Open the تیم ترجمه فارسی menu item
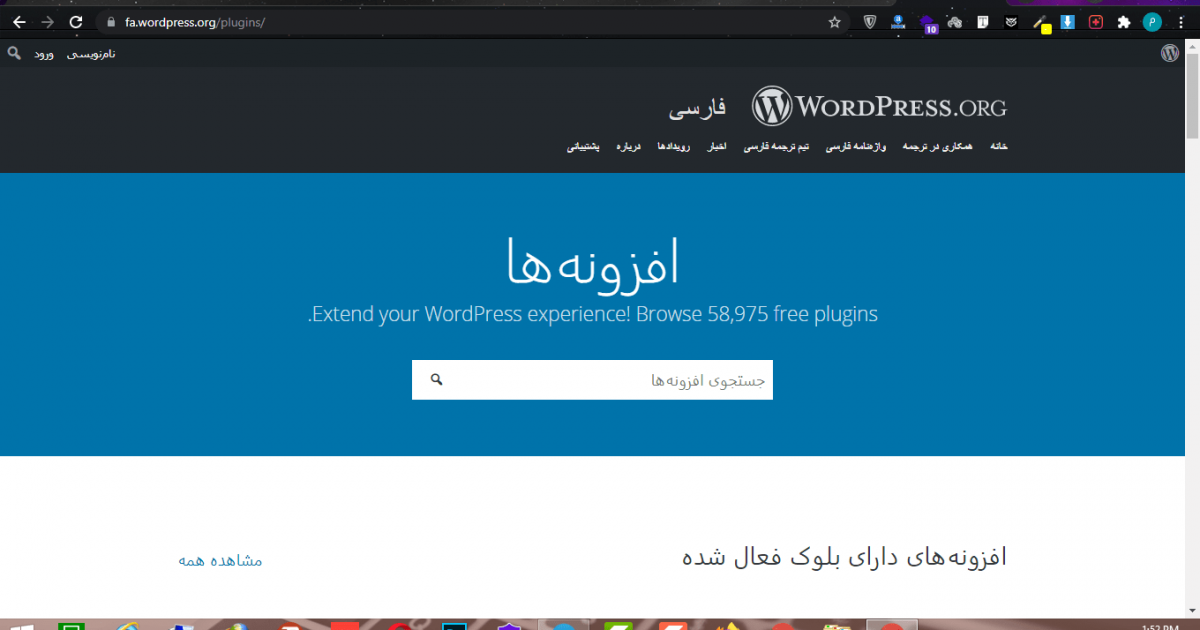The width and height of the screenshot is (1200, 630). (776, 147)
